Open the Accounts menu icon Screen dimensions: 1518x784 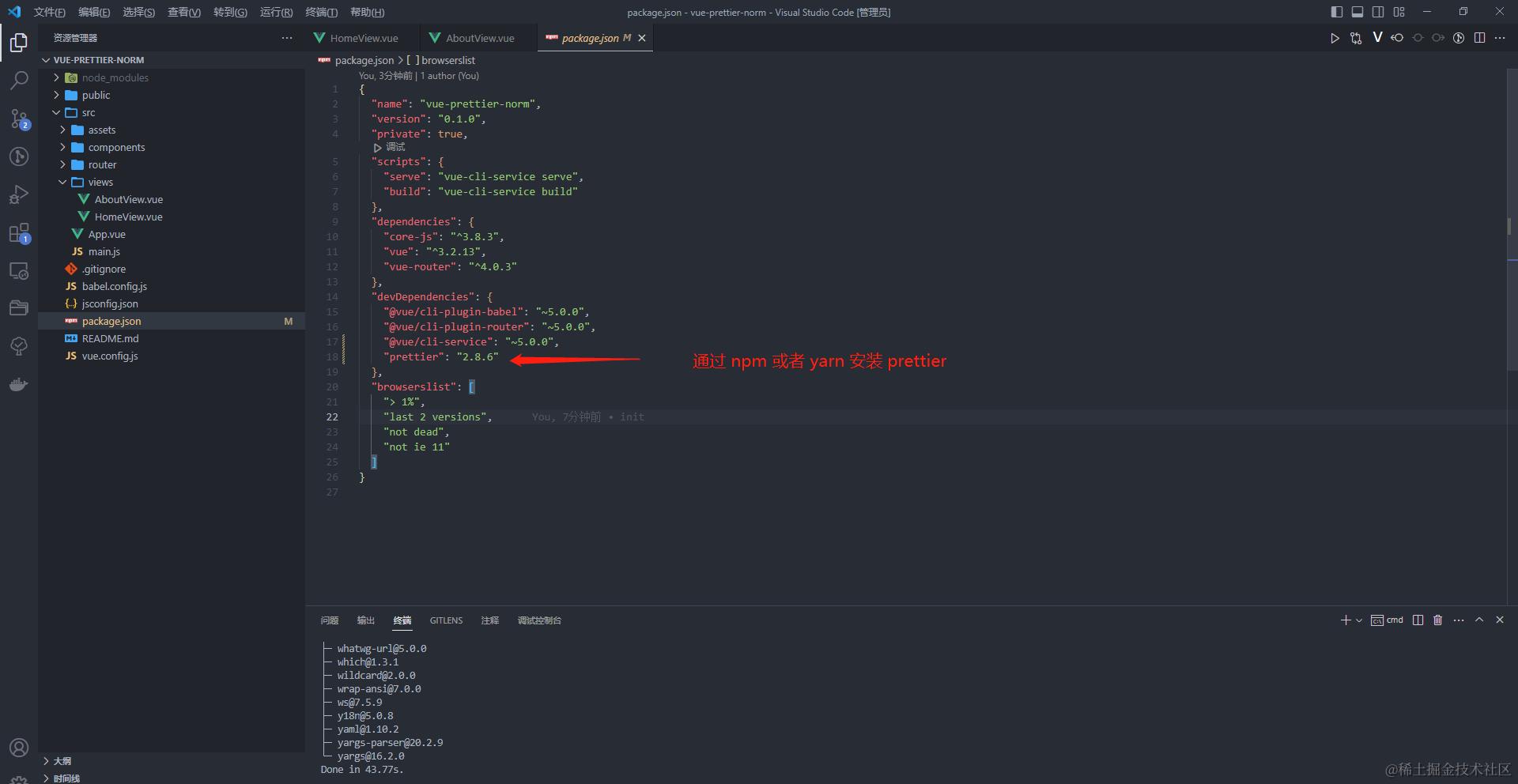click(x=19, y=748)
